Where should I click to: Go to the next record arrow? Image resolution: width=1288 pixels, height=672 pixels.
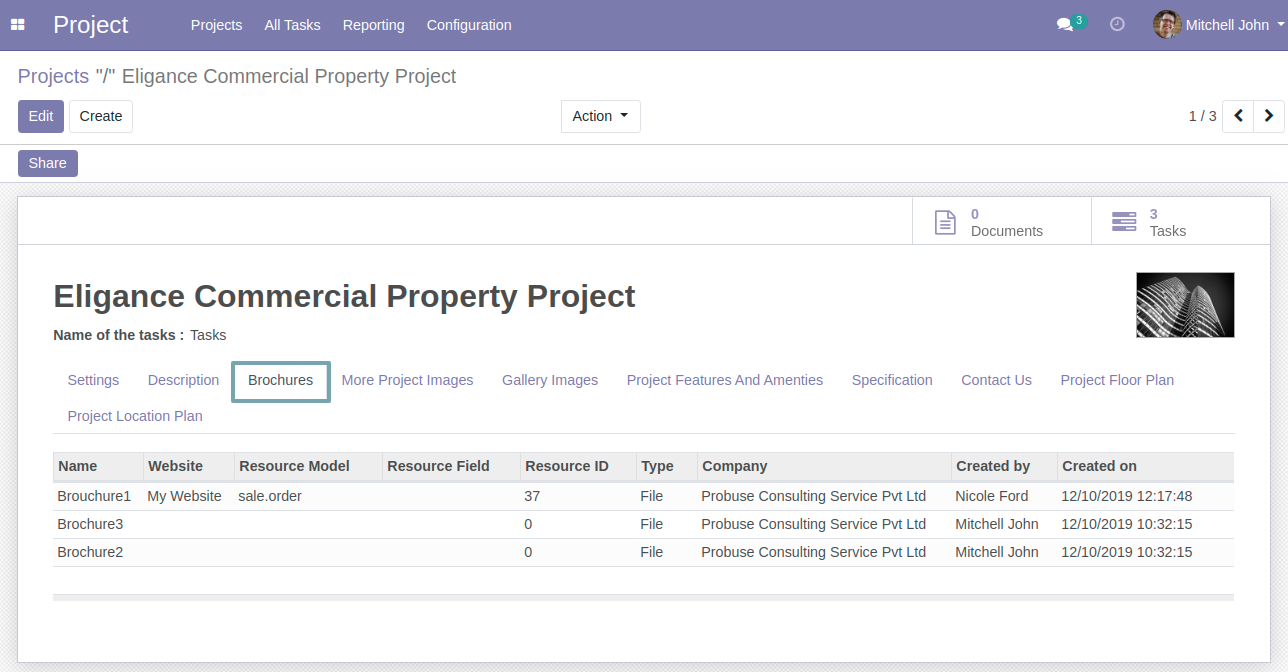(x=1269, y=116)
